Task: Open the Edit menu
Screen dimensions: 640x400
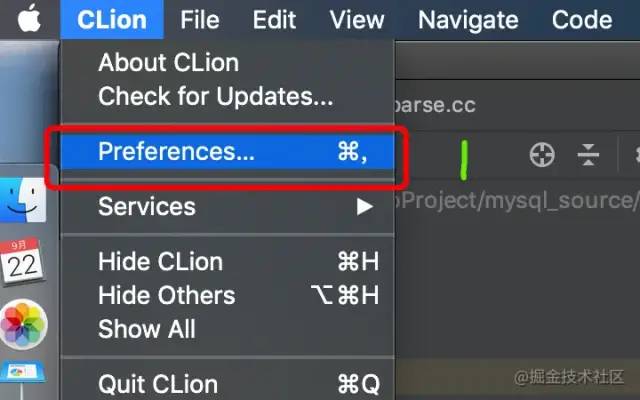Action: [274, 20]
